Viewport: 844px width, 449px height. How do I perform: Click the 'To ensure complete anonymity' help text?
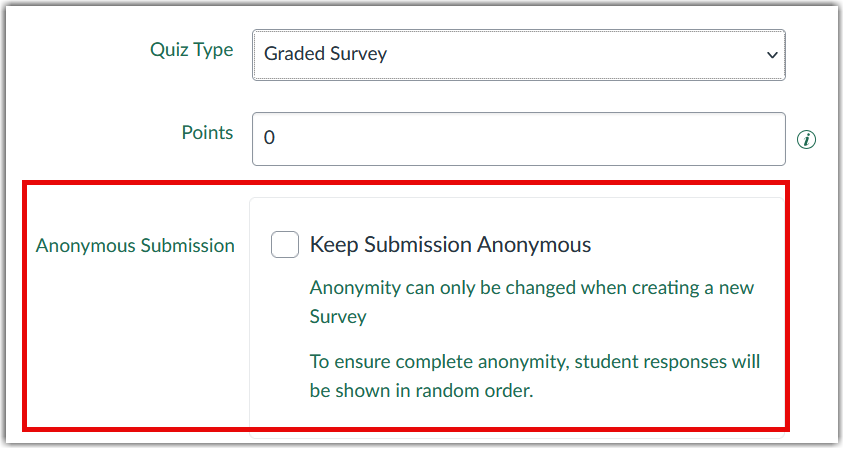(534, 361)
